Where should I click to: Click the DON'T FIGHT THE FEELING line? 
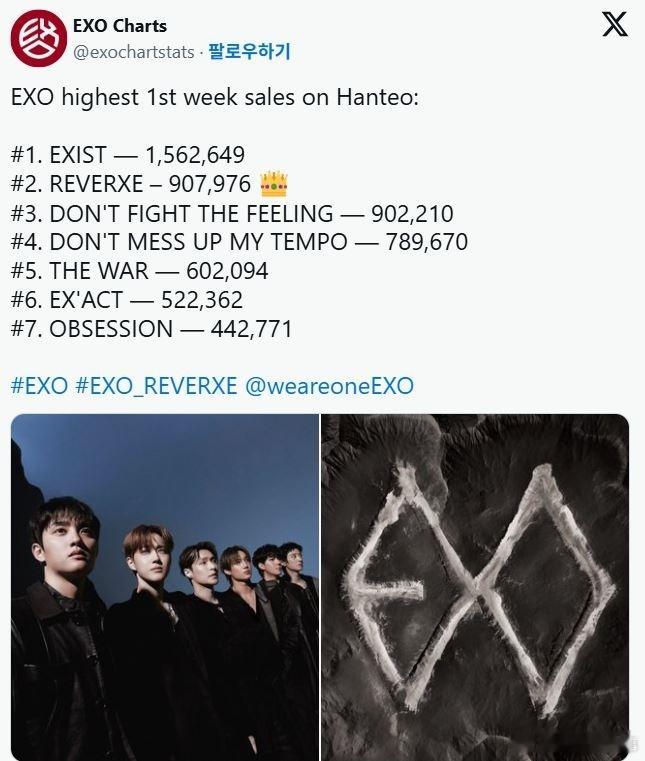[x=232, y=214]
